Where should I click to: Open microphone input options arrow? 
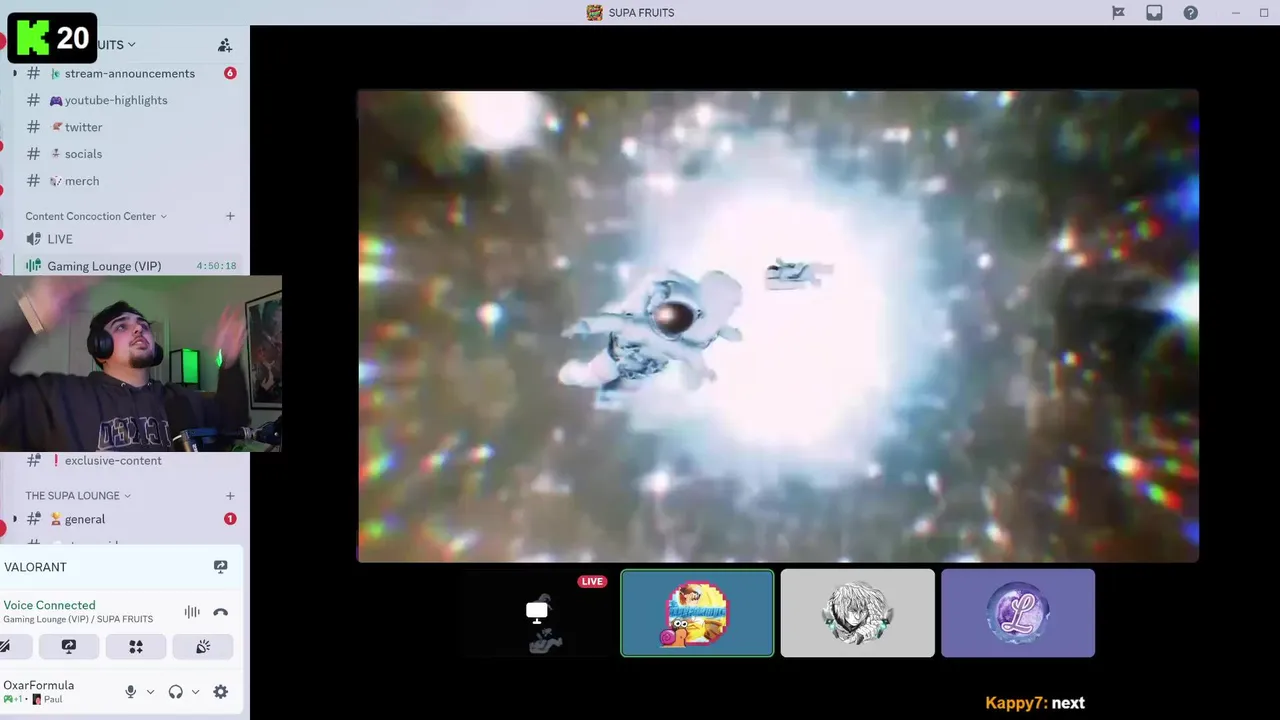[151, 692]
